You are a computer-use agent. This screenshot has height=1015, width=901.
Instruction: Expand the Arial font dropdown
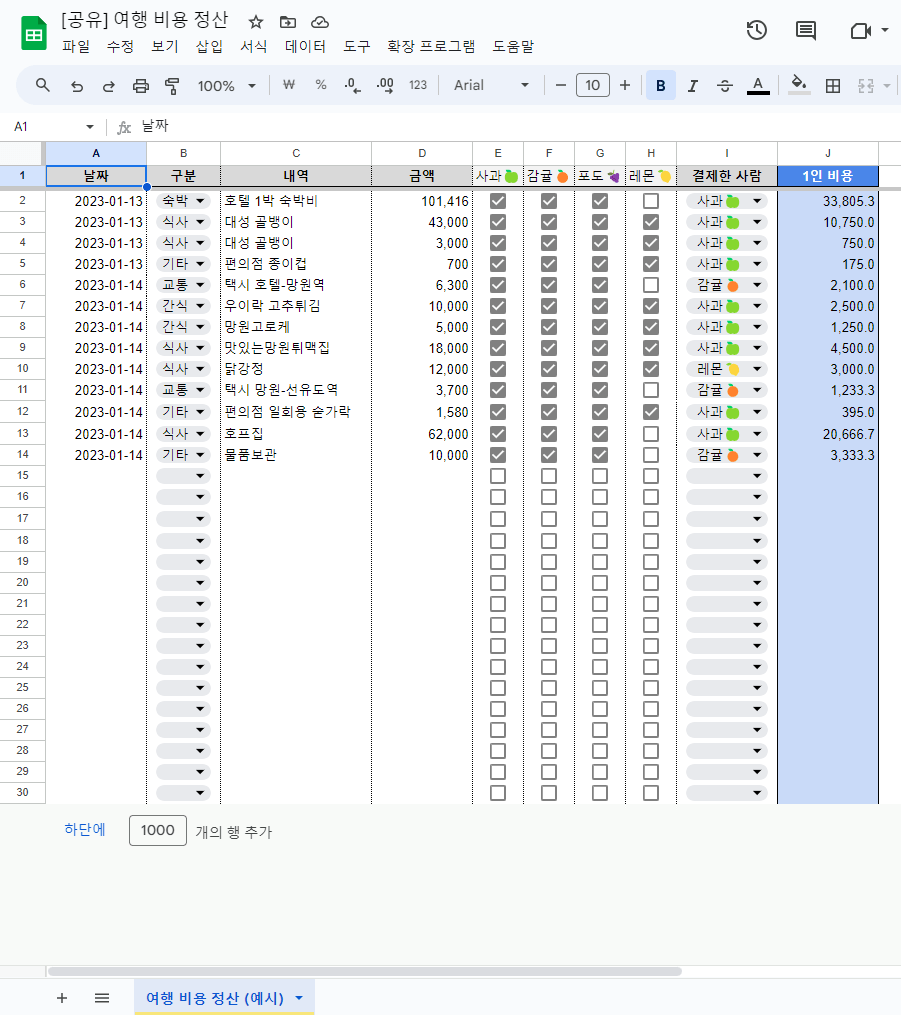tap(491, 86)
